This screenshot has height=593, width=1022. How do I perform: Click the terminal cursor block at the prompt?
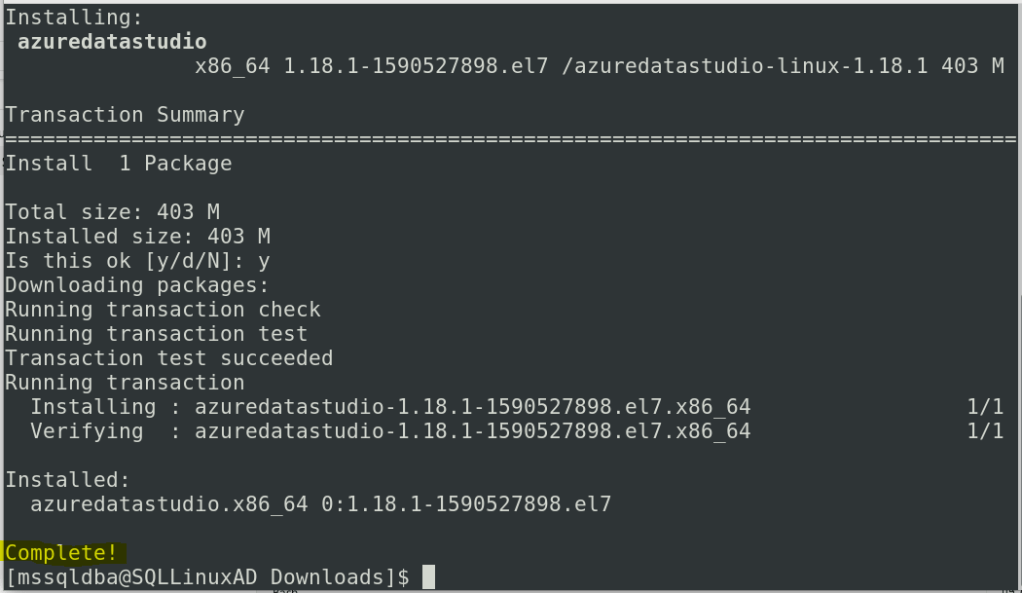[428, 577]
